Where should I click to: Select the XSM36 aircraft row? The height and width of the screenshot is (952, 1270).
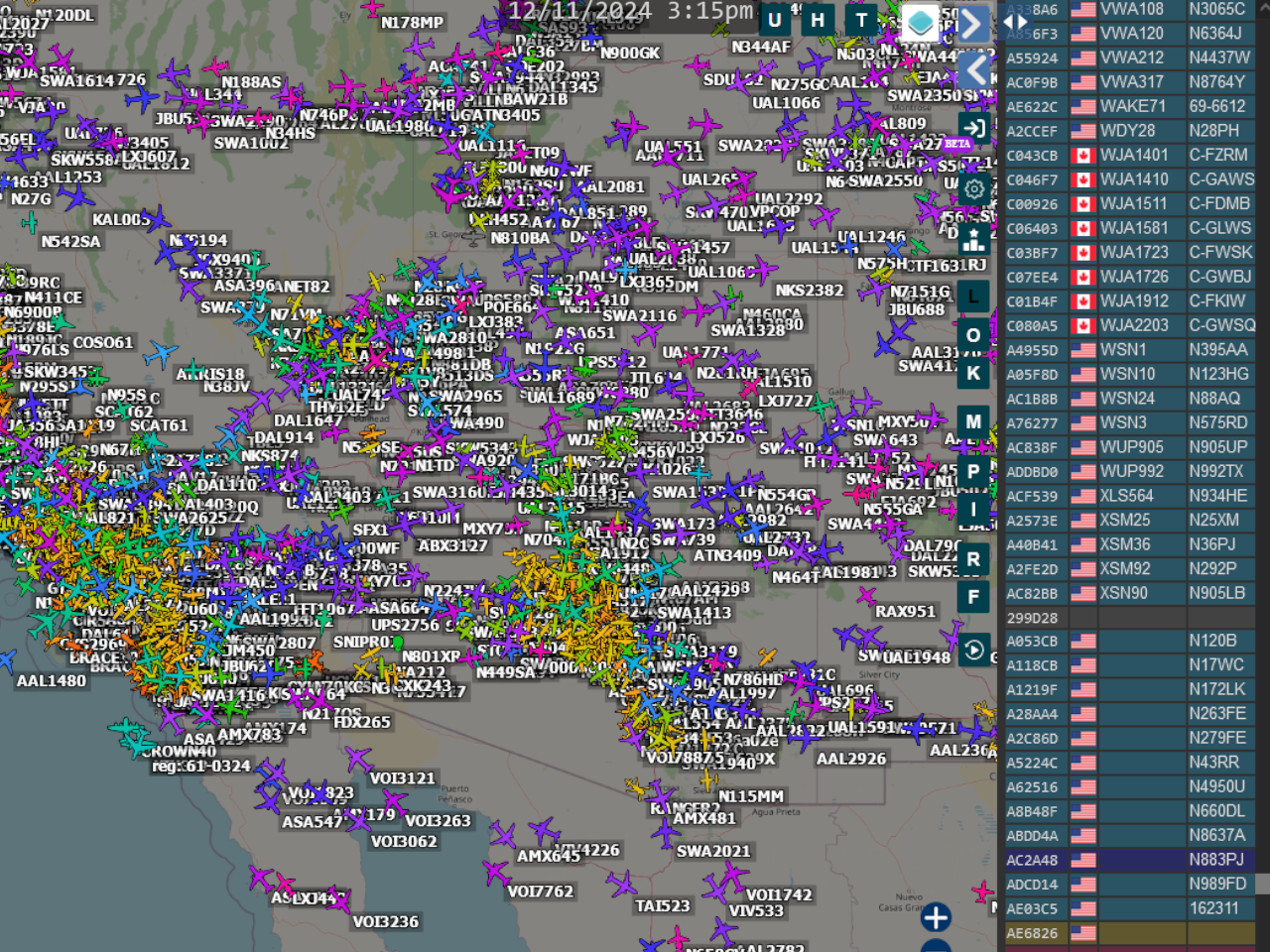[1129, 543]
